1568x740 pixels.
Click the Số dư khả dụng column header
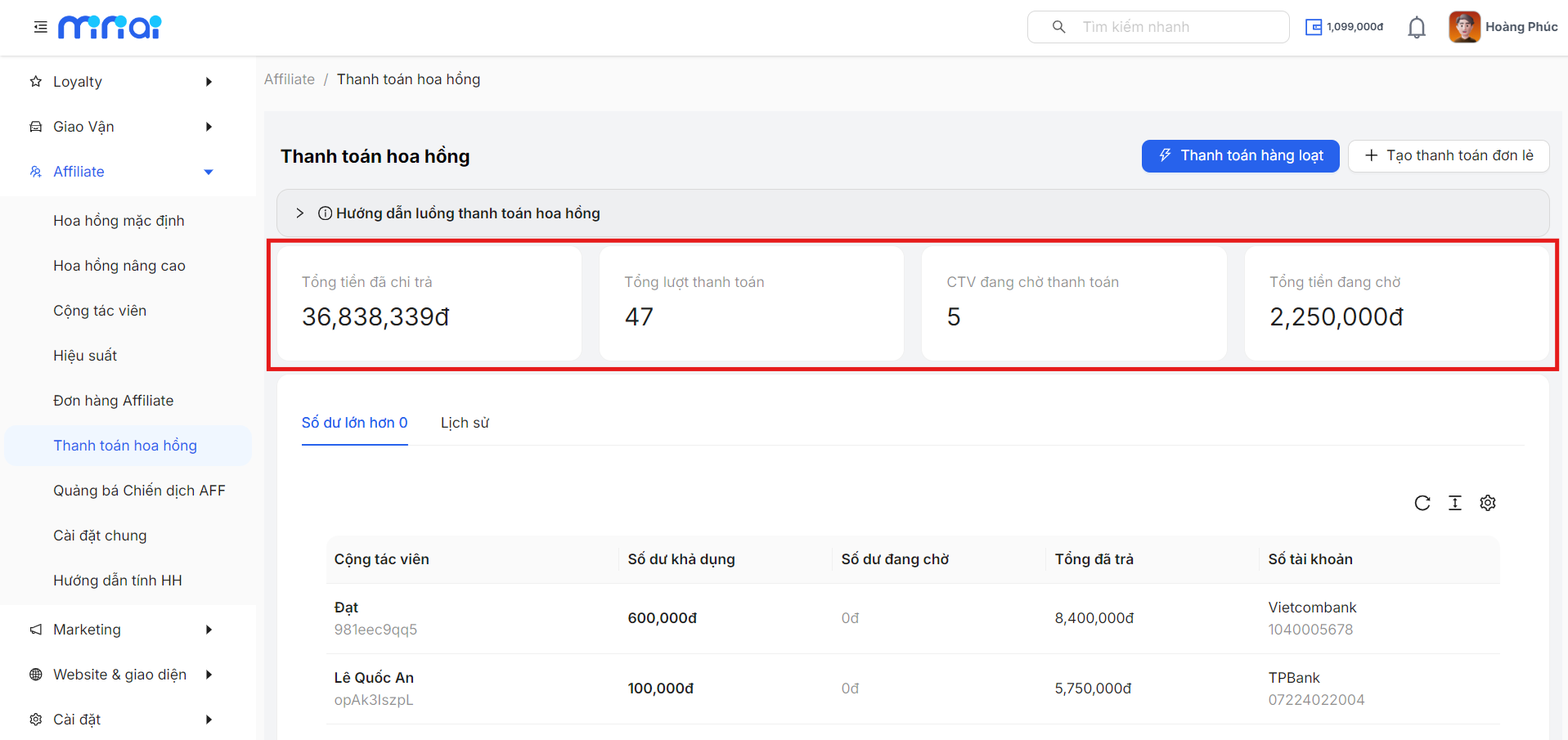click(681, 559)
